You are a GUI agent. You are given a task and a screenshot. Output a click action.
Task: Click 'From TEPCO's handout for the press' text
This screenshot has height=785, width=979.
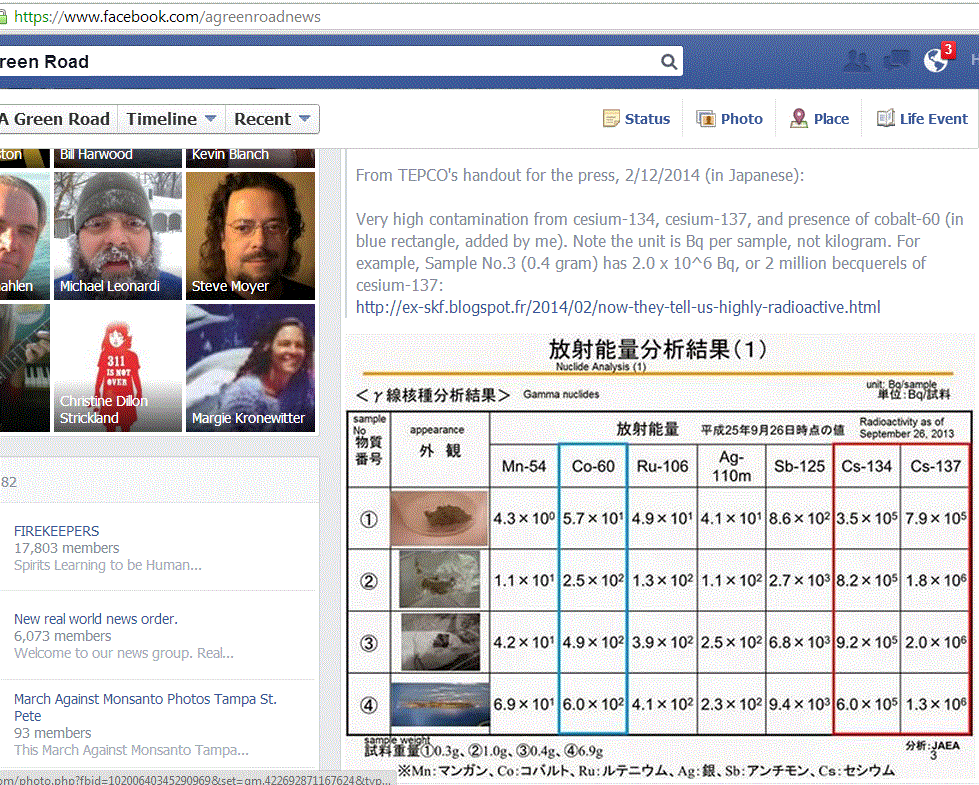pyautogui.click(x=485, y=175)
